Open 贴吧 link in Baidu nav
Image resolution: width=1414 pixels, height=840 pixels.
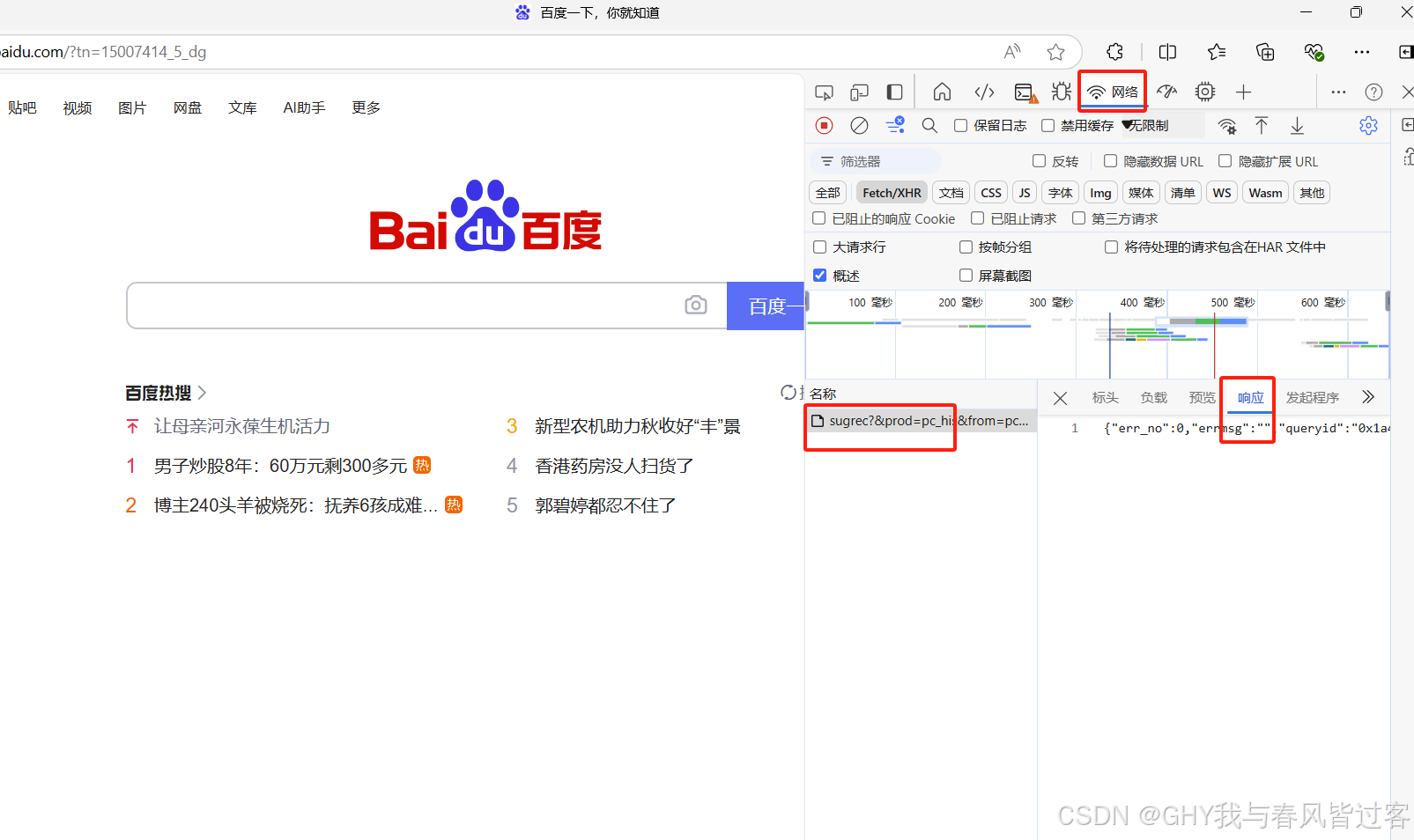[22, 107]
